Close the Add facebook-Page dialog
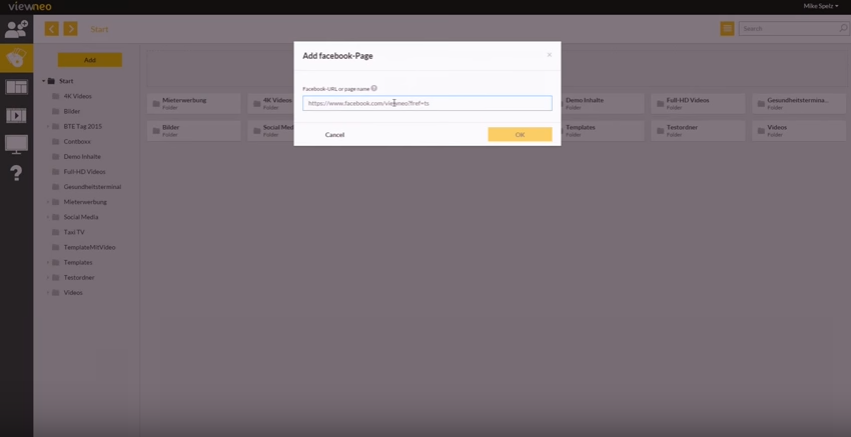 (549, 55)
